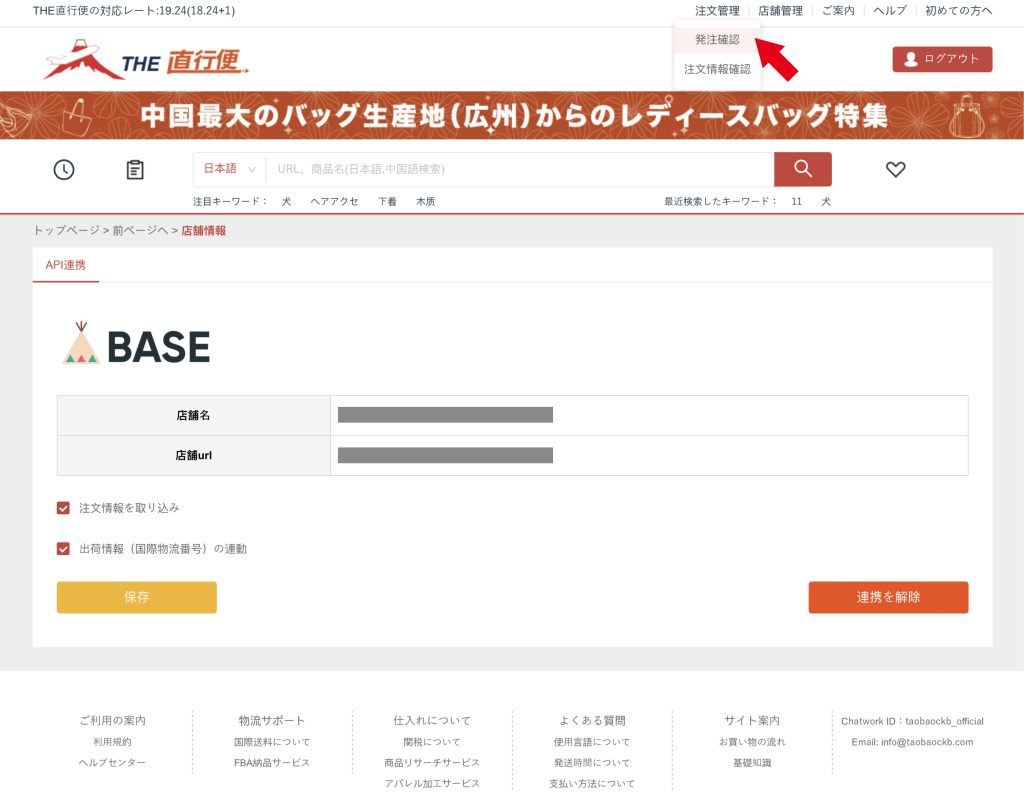Click the 店舗情報 breadcrumb
Screen dimensions: 1024x792
[x=204, y=230]
